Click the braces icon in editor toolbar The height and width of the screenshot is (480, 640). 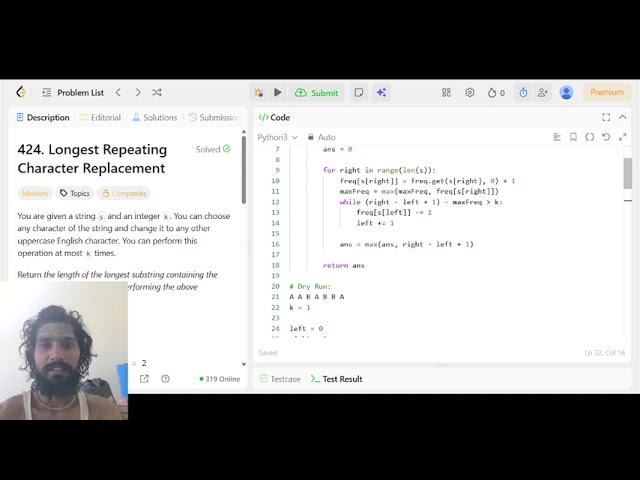tap(590, 137)
